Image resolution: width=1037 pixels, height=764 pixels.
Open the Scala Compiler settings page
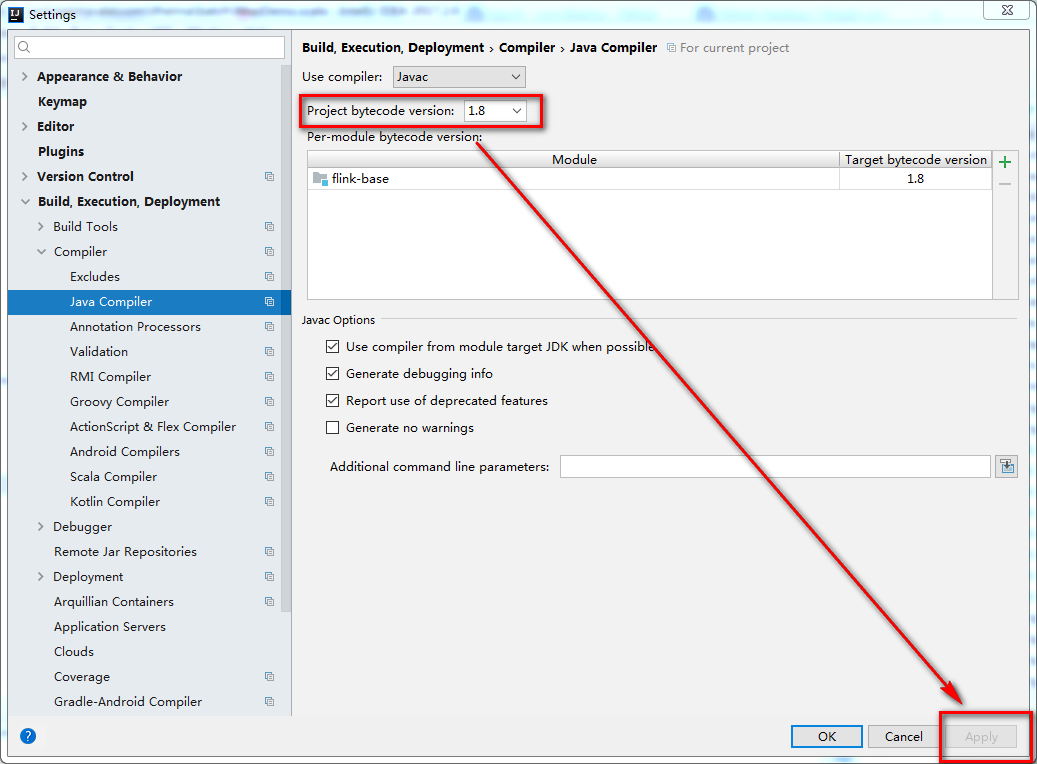pyautogui.click(x=113, y=476)
